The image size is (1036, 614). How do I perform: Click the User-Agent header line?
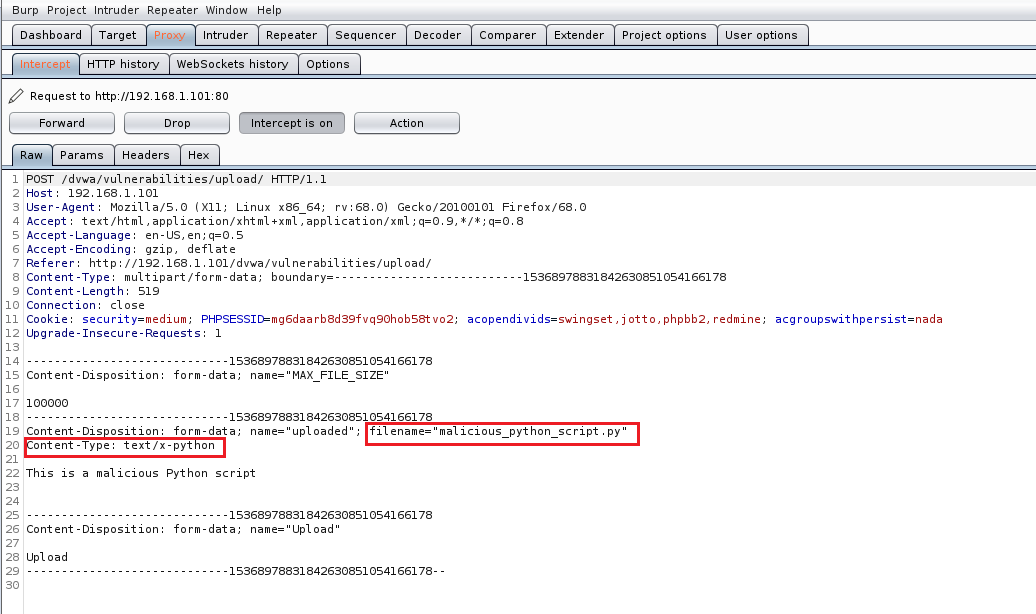coord(306,207)
